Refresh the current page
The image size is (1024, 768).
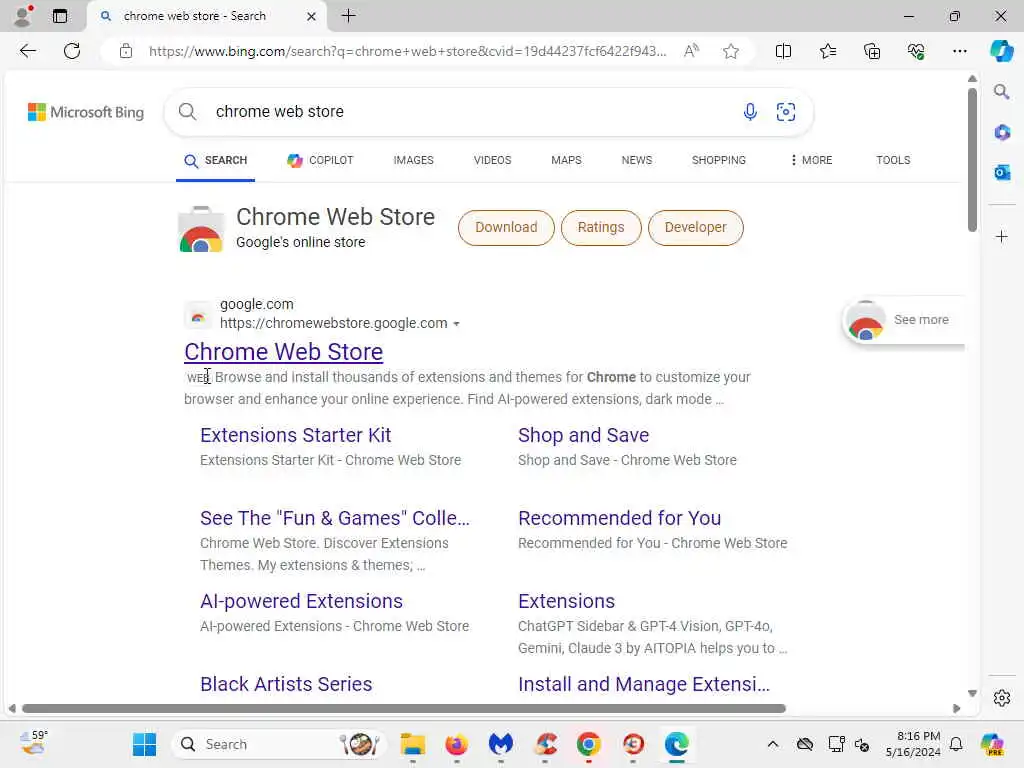tap(72, 51)
